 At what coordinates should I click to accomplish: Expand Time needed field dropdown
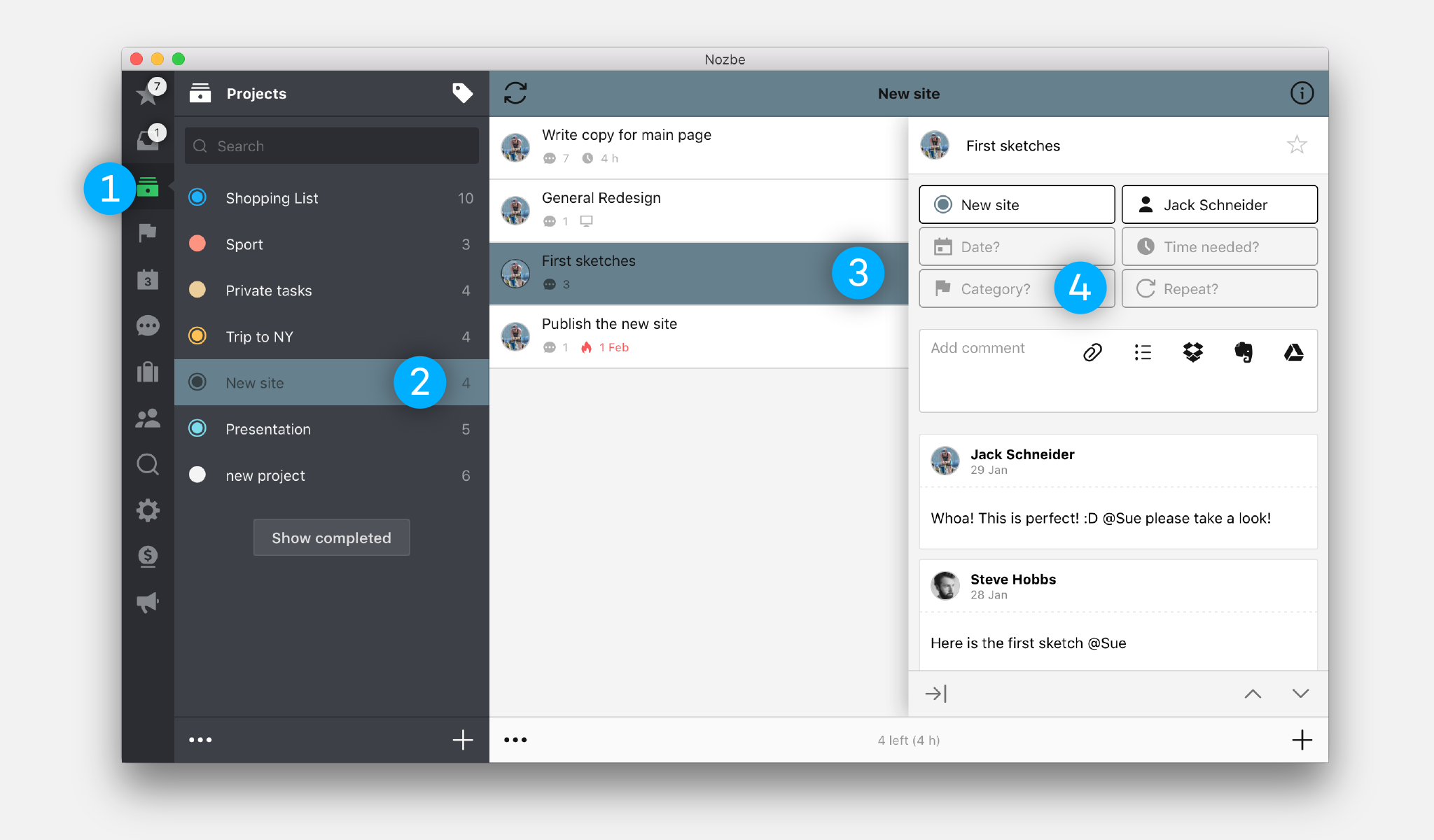click(x=1219, y=247)
